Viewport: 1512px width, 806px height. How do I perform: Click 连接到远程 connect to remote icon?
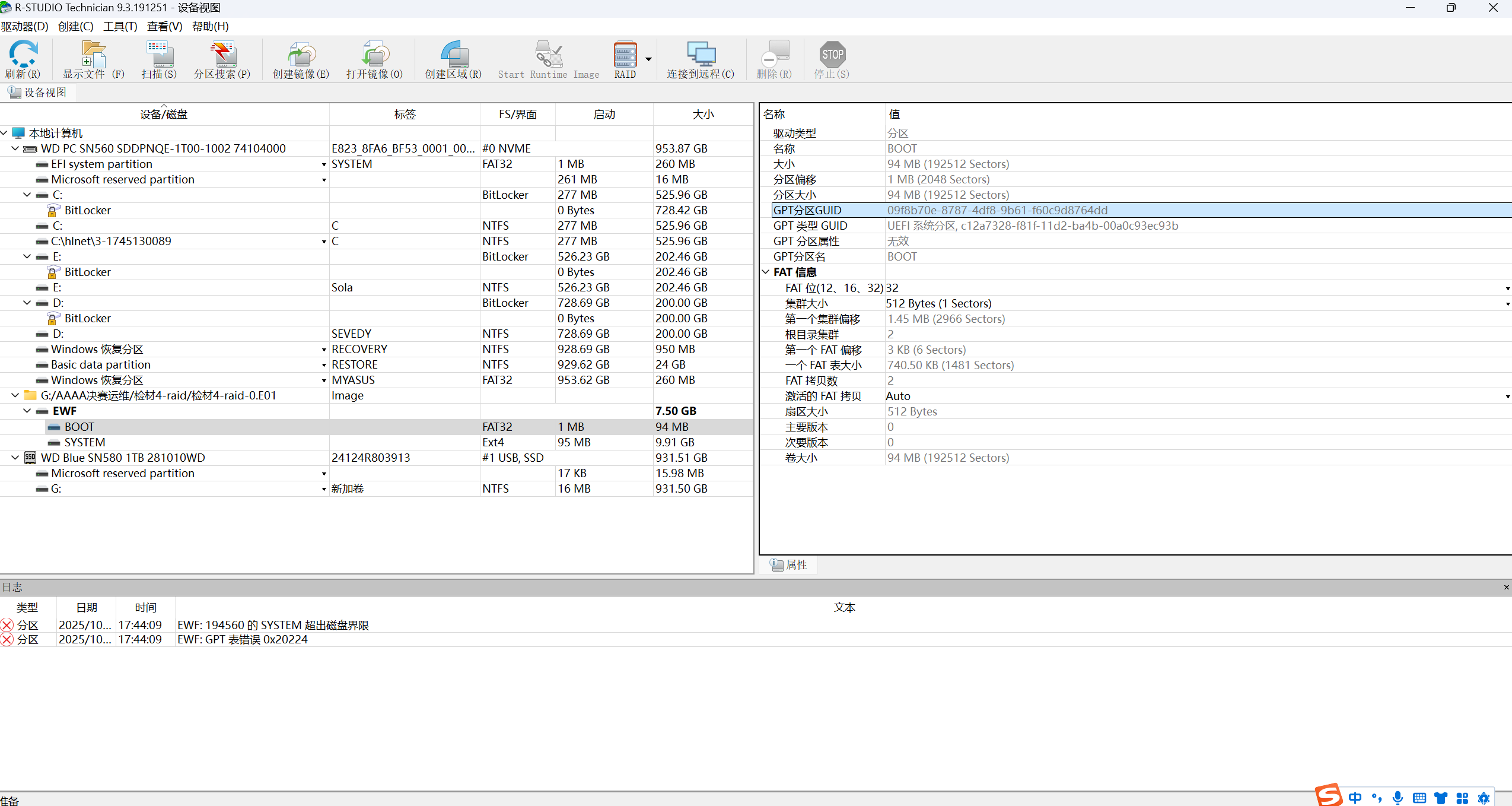point(701,55)
